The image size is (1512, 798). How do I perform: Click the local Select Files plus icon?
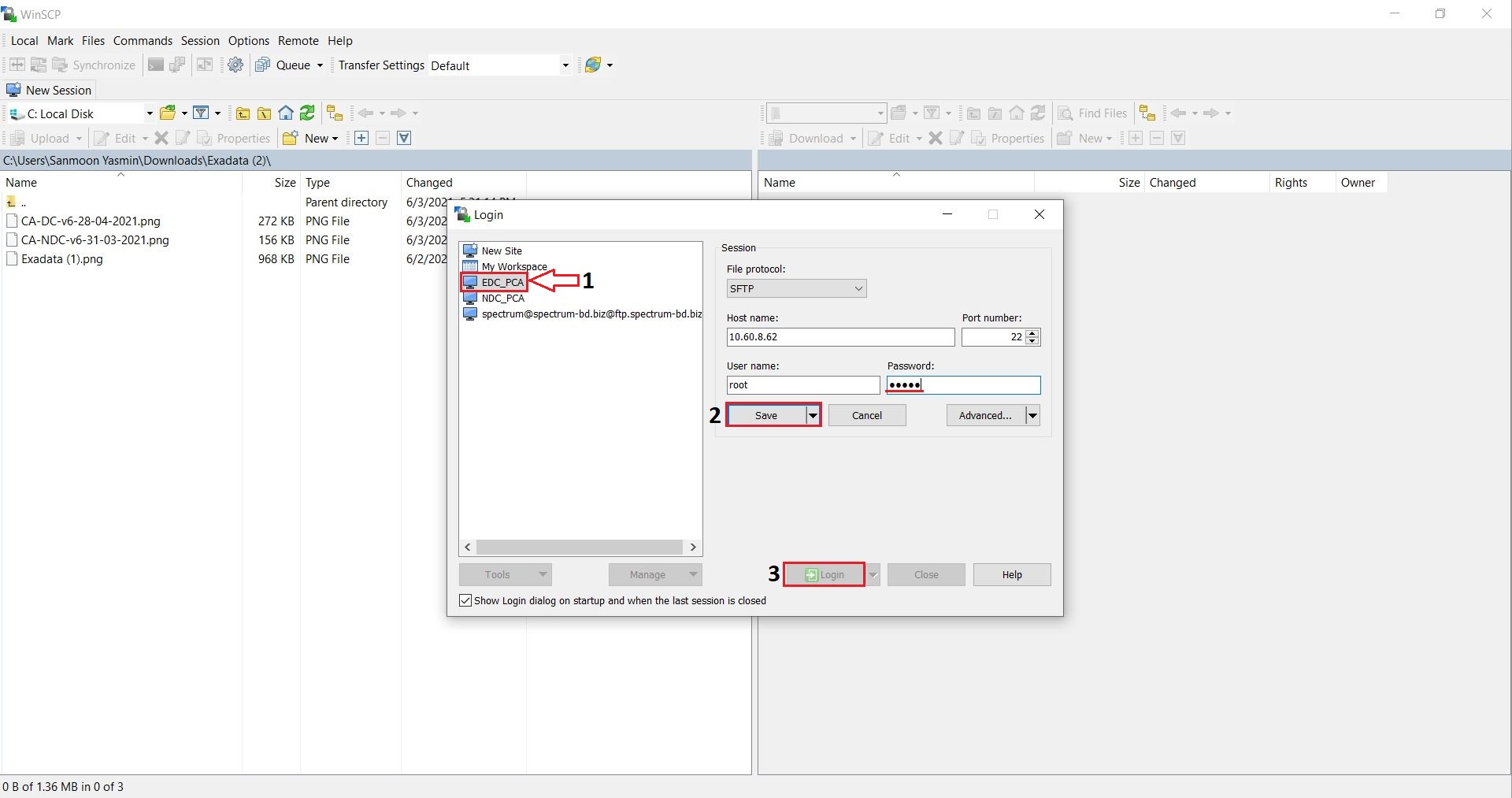(361, 139)
